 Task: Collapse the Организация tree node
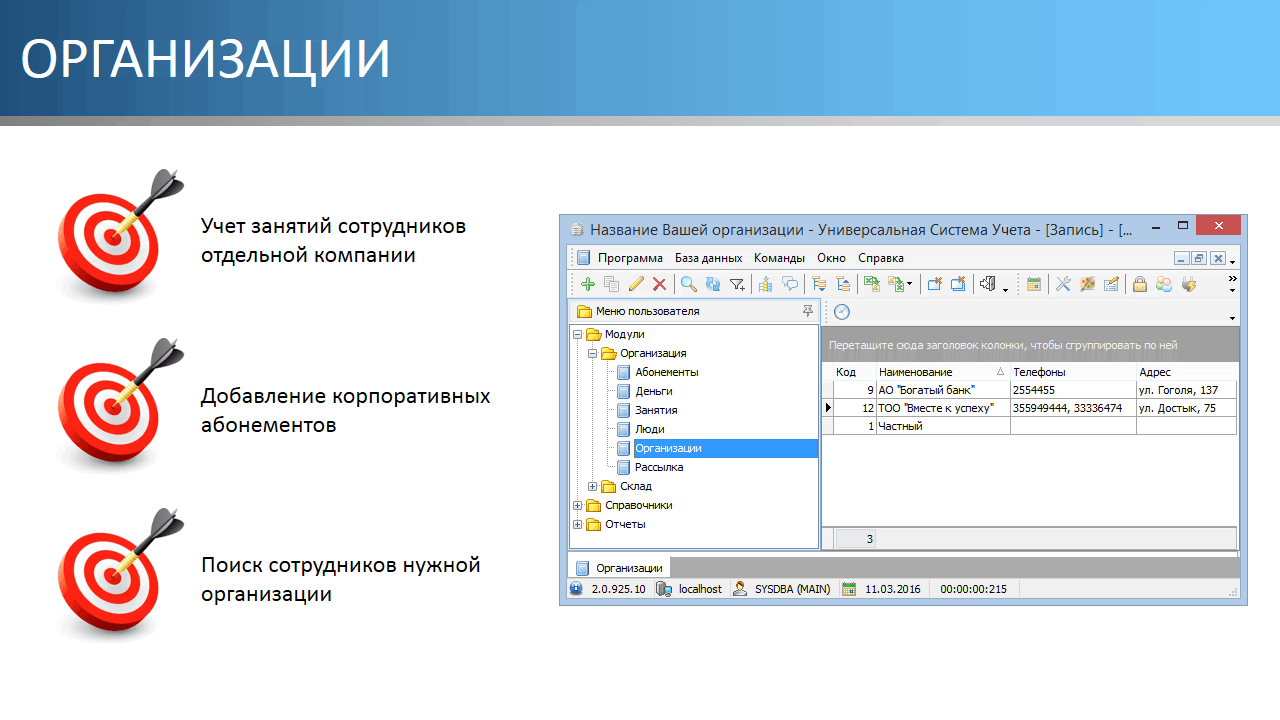593,353
